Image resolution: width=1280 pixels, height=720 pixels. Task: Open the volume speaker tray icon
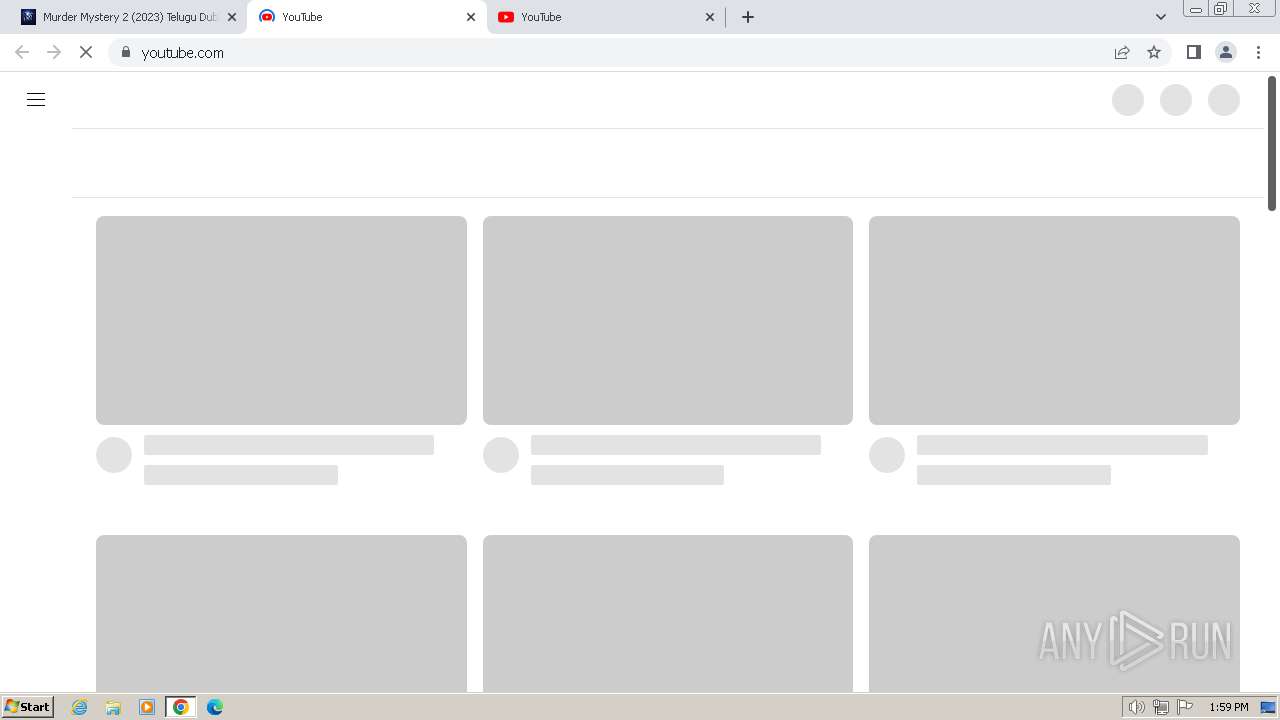pos(1136,707)
